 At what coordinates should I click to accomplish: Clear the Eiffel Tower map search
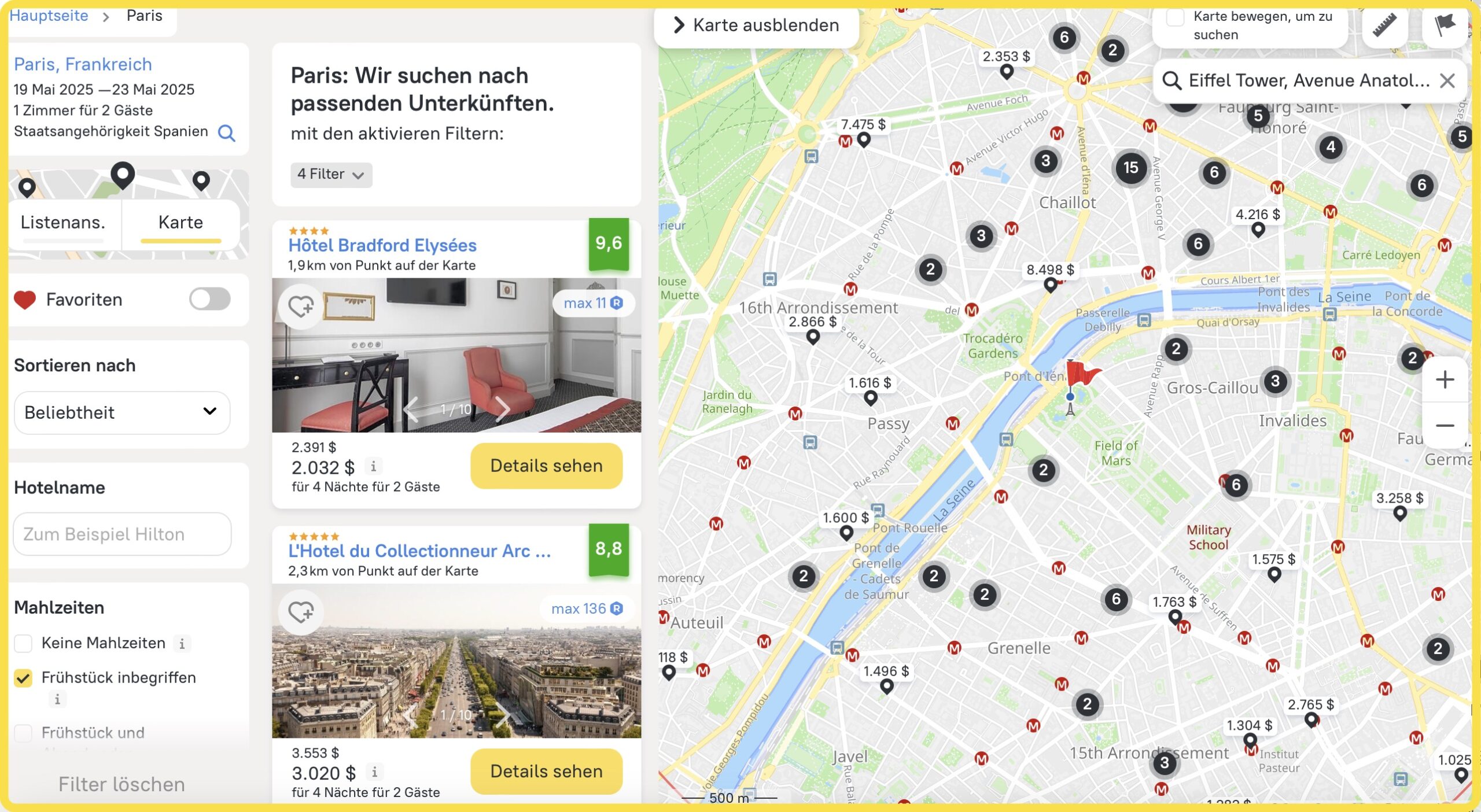[x=1447, y=80]
